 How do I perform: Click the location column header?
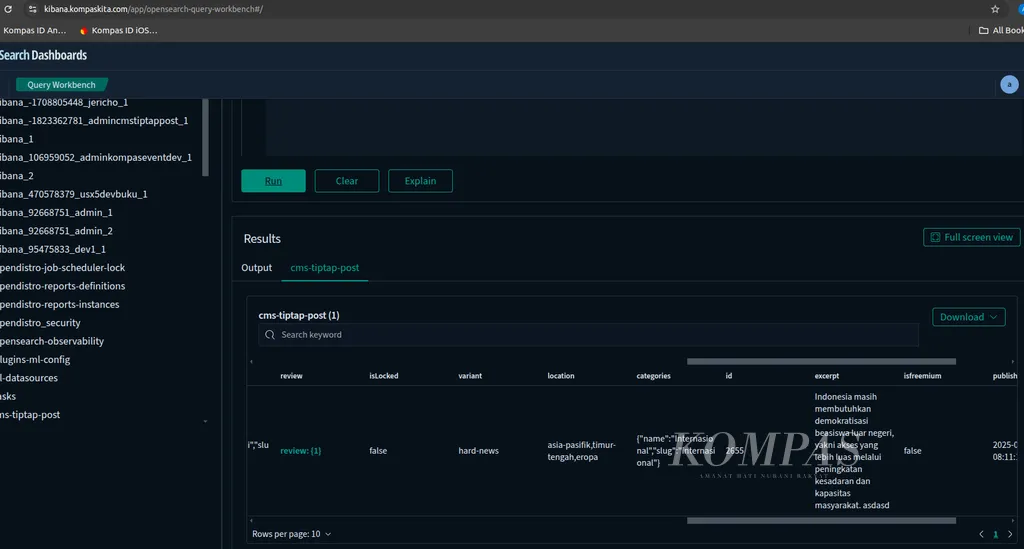coord(561,376)
